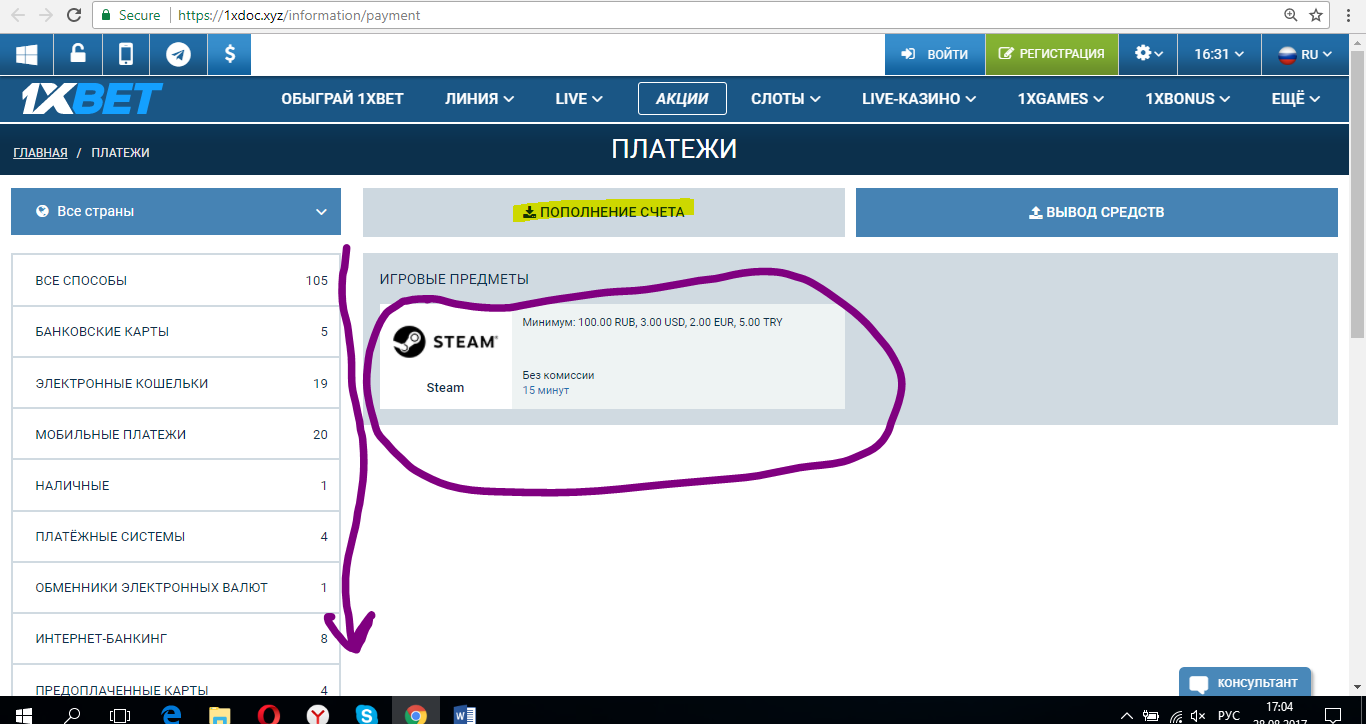Select ОБМЕННИКИ ЭЛЕКТРОННЫХ ВАЛЮТ category
This screenshot has height=724, width=1366.
click(x=176, y=588)
